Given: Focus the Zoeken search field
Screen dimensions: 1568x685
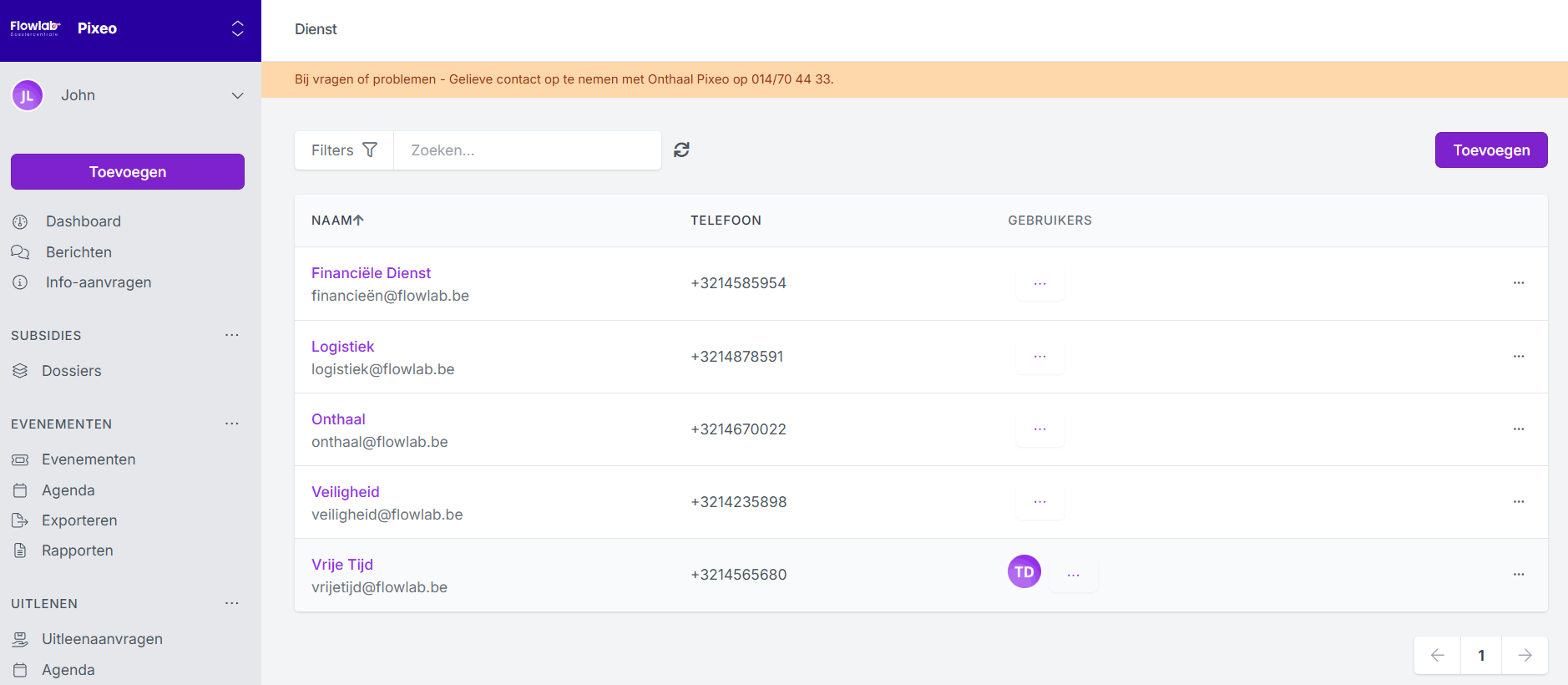Looking at the screenshot, I should tap(527, 150).
